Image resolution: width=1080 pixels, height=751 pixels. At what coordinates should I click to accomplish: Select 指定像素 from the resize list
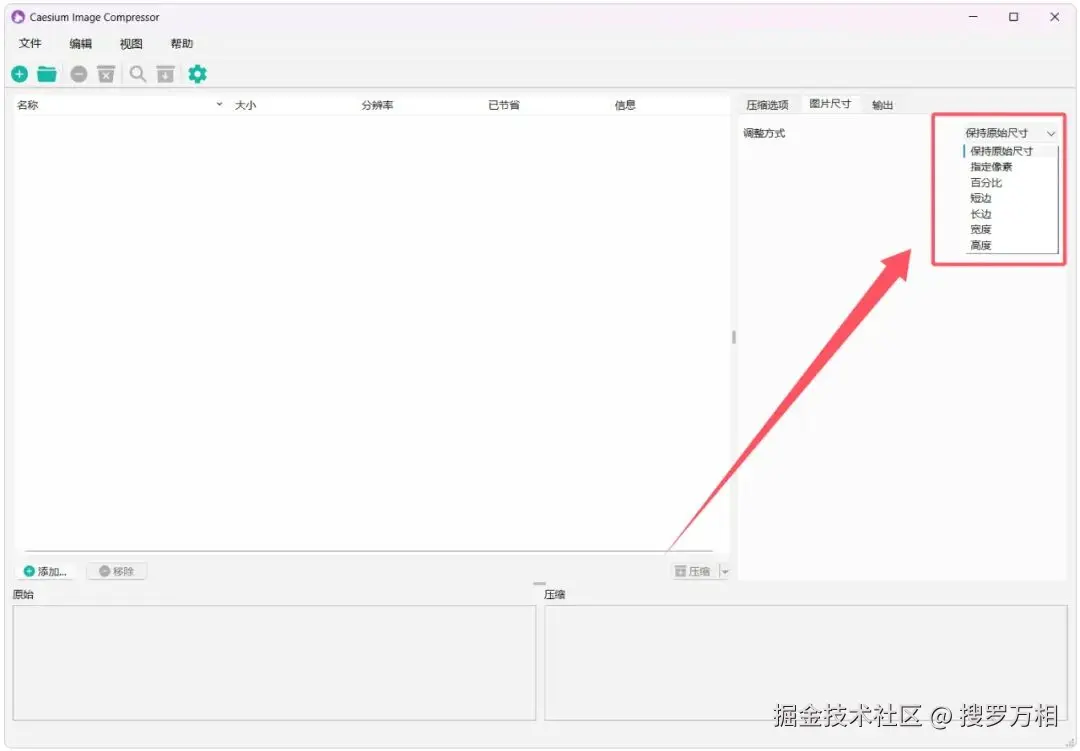990,166
